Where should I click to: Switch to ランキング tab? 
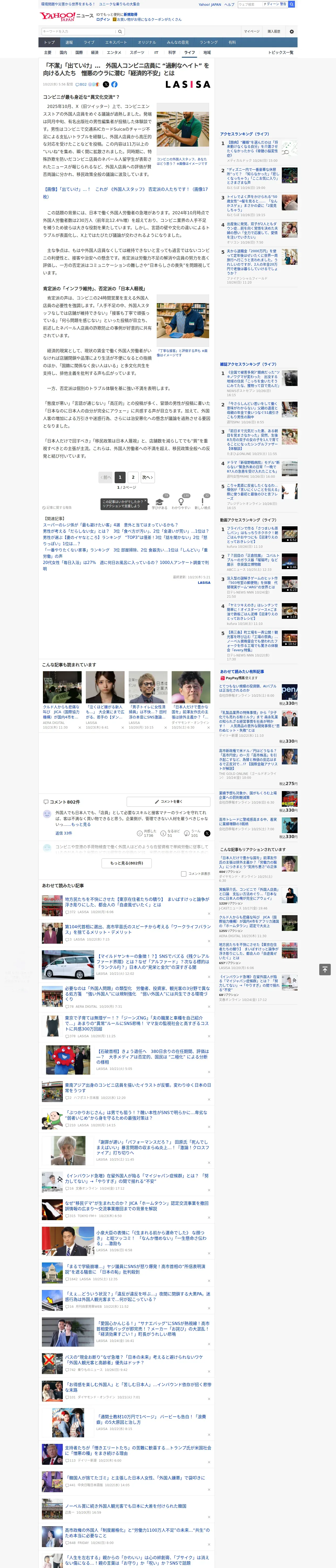(x=209, y=43)
